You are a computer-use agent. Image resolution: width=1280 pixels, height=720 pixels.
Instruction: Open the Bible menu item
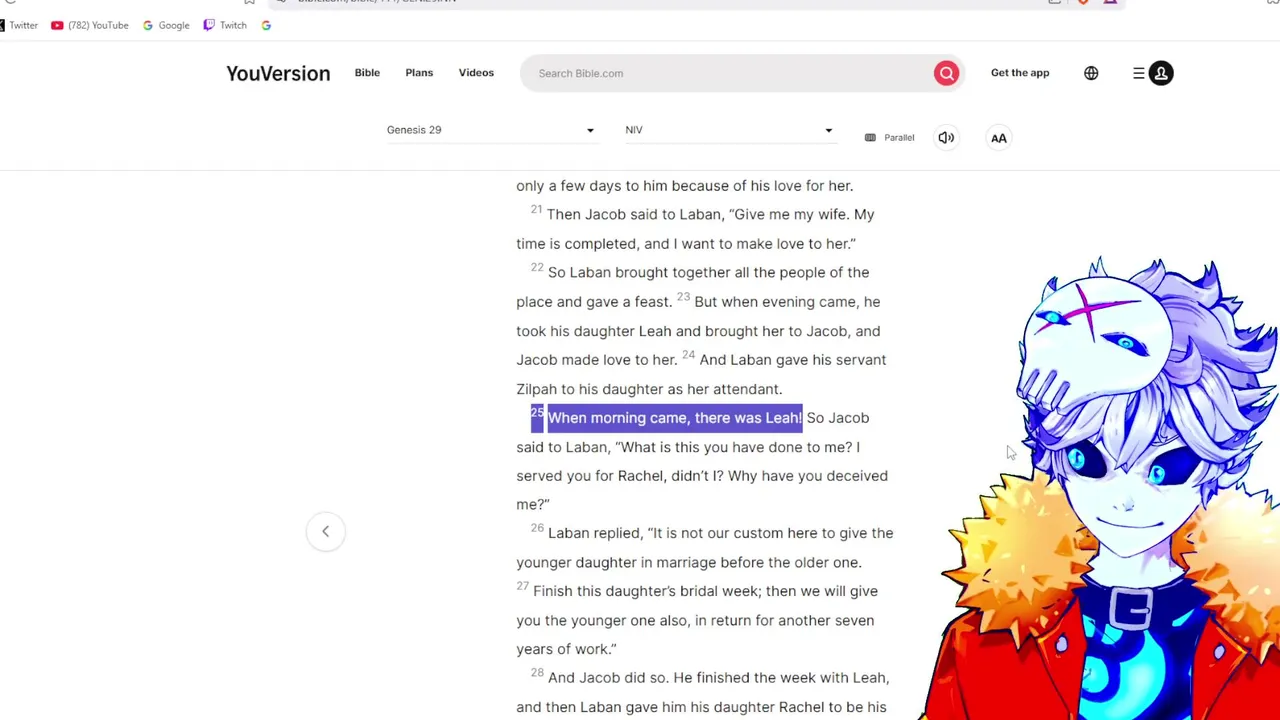tap(367, 73)
